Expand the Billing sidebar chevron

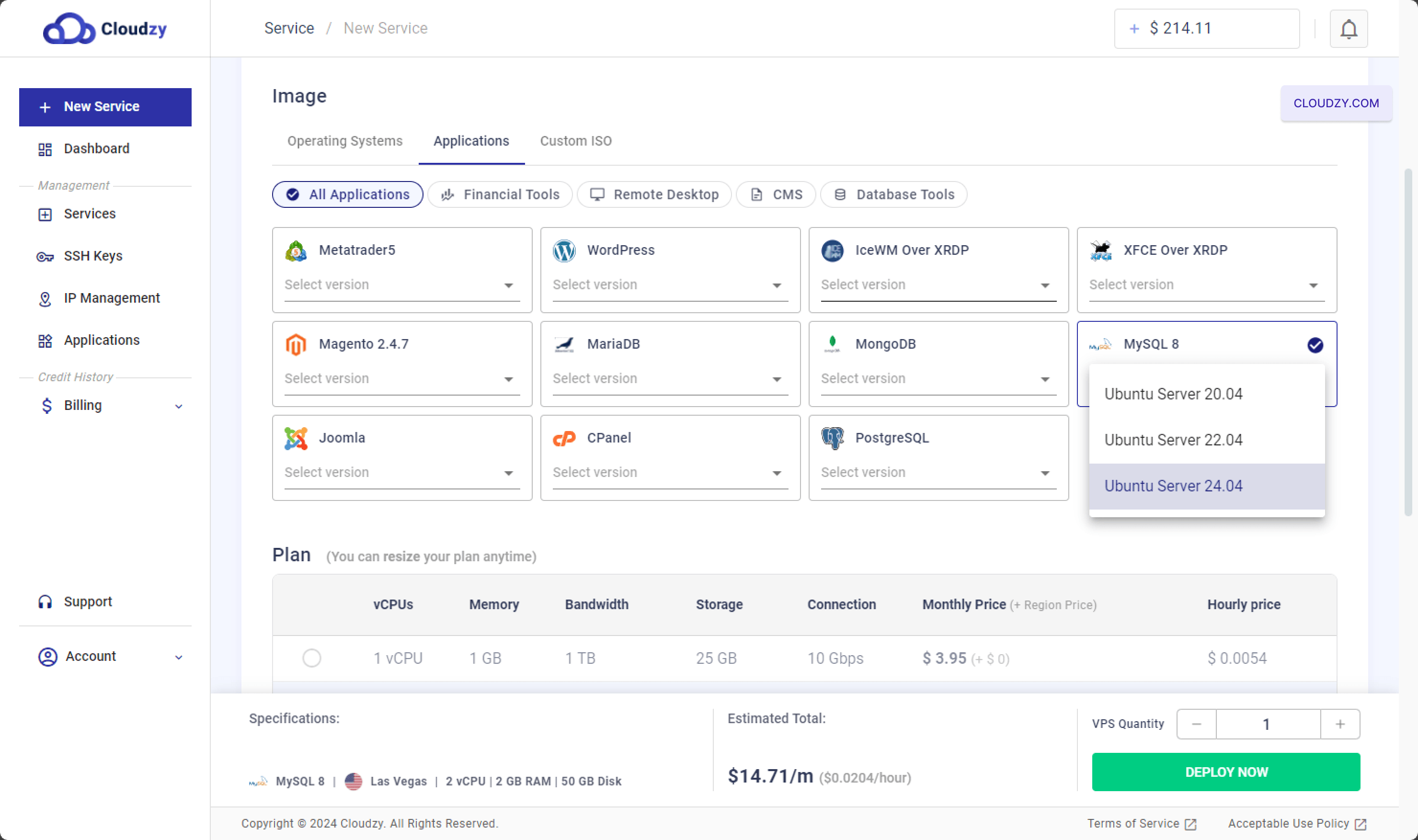pyautogui.click(x=179, y=407)
